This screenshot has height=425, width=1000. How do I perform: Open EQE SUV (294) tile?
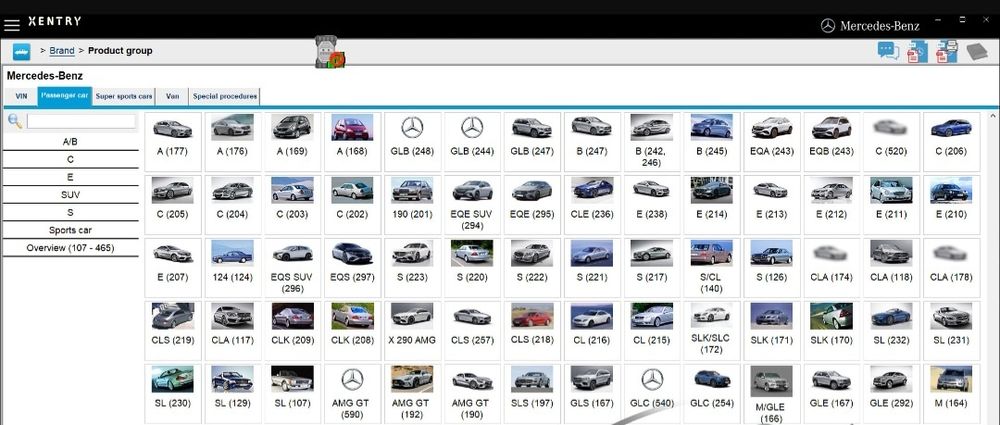click(x=472, y=204)
